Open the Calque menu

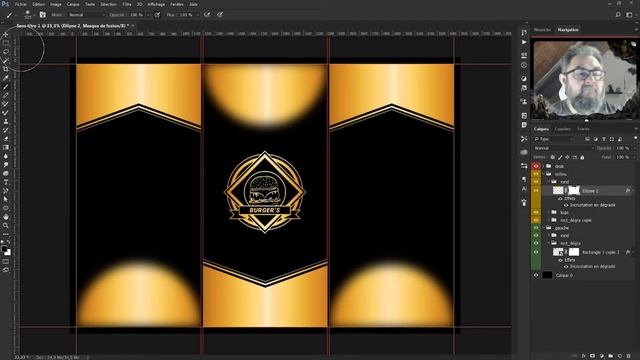(73, 4)
